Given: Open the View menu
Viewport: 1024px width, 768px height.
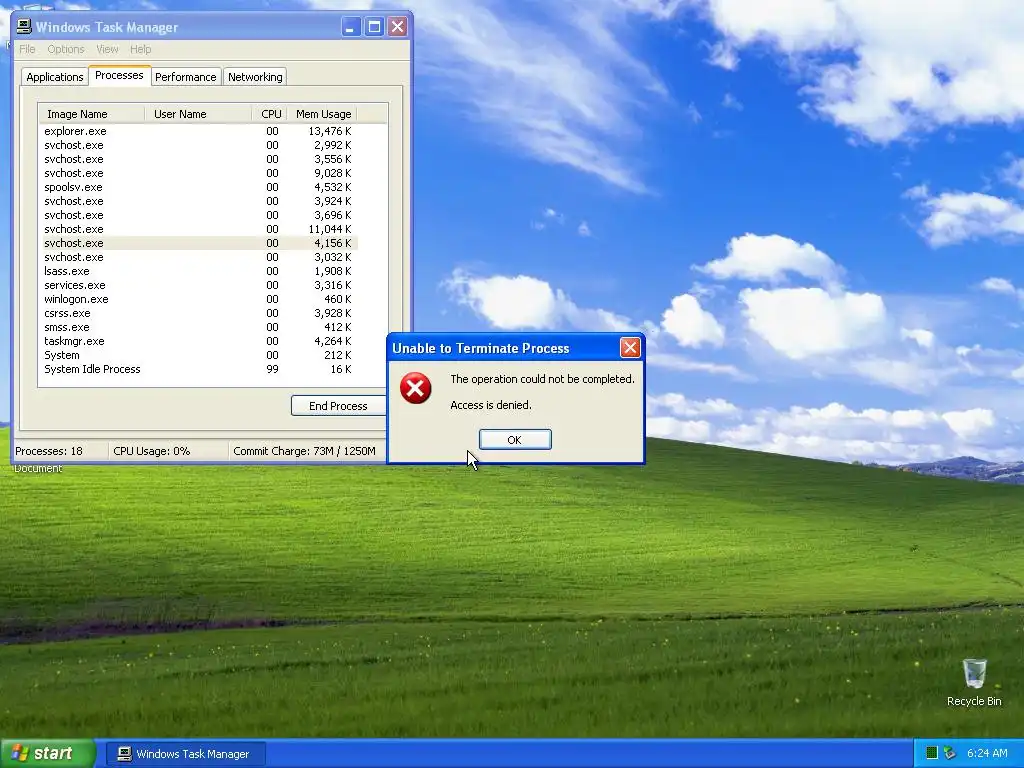Looking at the screenshot, I should tap(107, 49).
